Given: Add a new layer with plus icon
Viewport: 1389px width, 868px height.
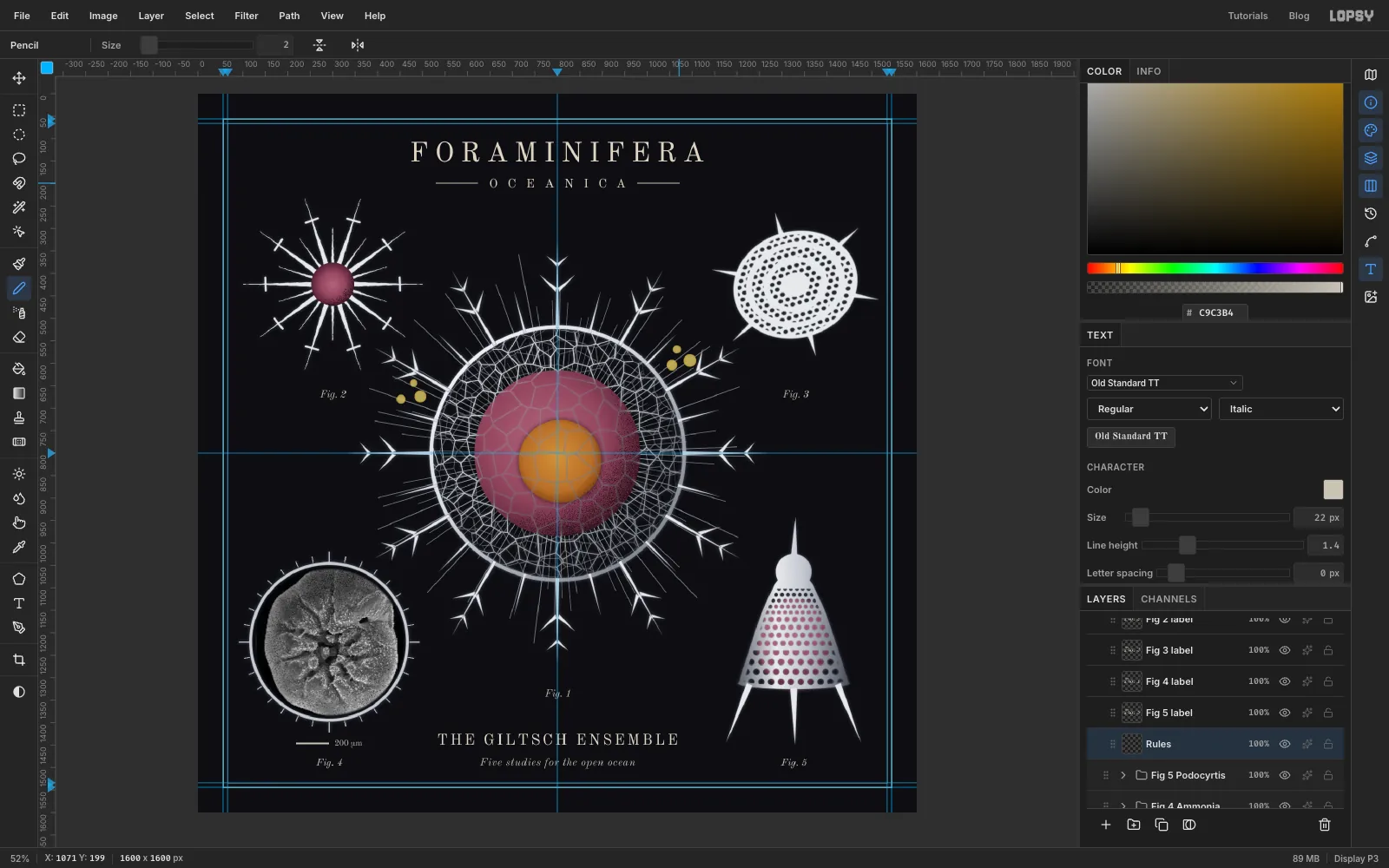Looking at the screenshot, I should [x=1106, y=825].
